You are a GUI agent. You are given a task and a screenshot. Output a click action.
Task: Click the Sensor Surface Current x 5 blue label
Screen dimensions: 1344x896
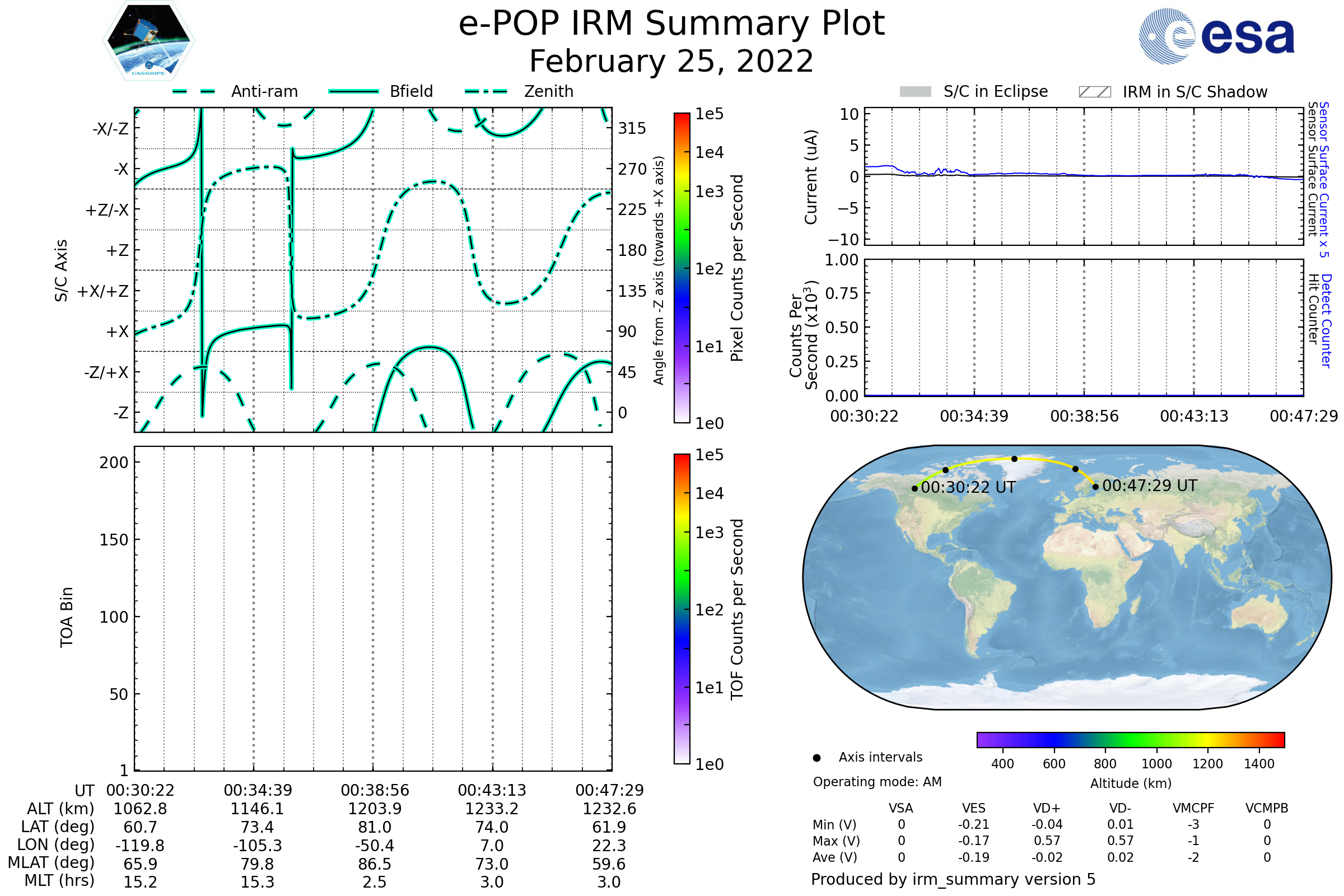coord(1323,180)
